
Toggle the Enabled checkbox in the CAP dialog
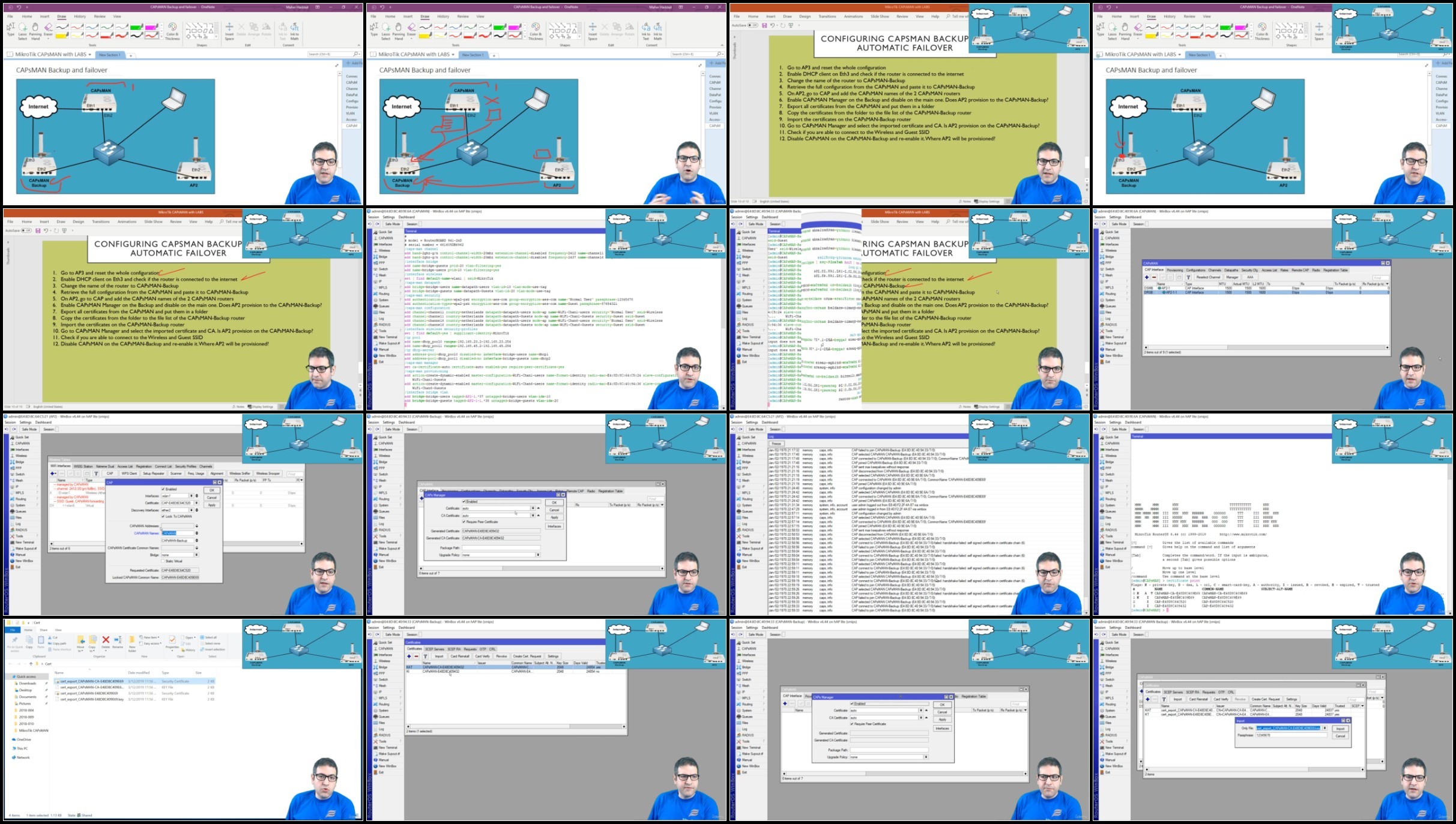pos(163,489)
